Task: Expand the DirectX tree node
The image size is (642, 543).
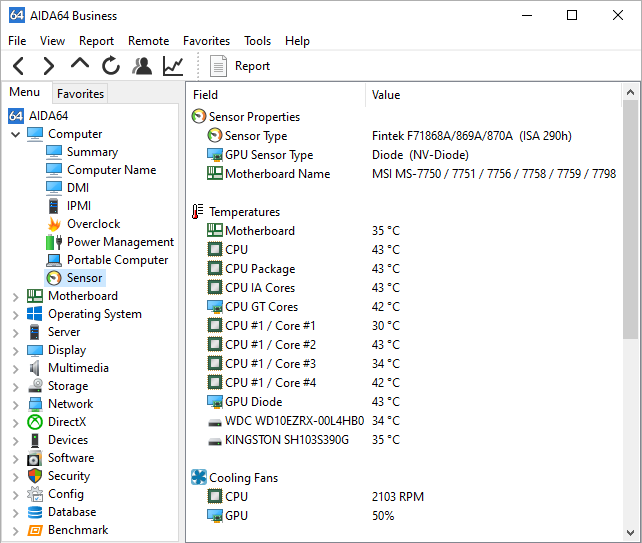Action: point(16,423)
